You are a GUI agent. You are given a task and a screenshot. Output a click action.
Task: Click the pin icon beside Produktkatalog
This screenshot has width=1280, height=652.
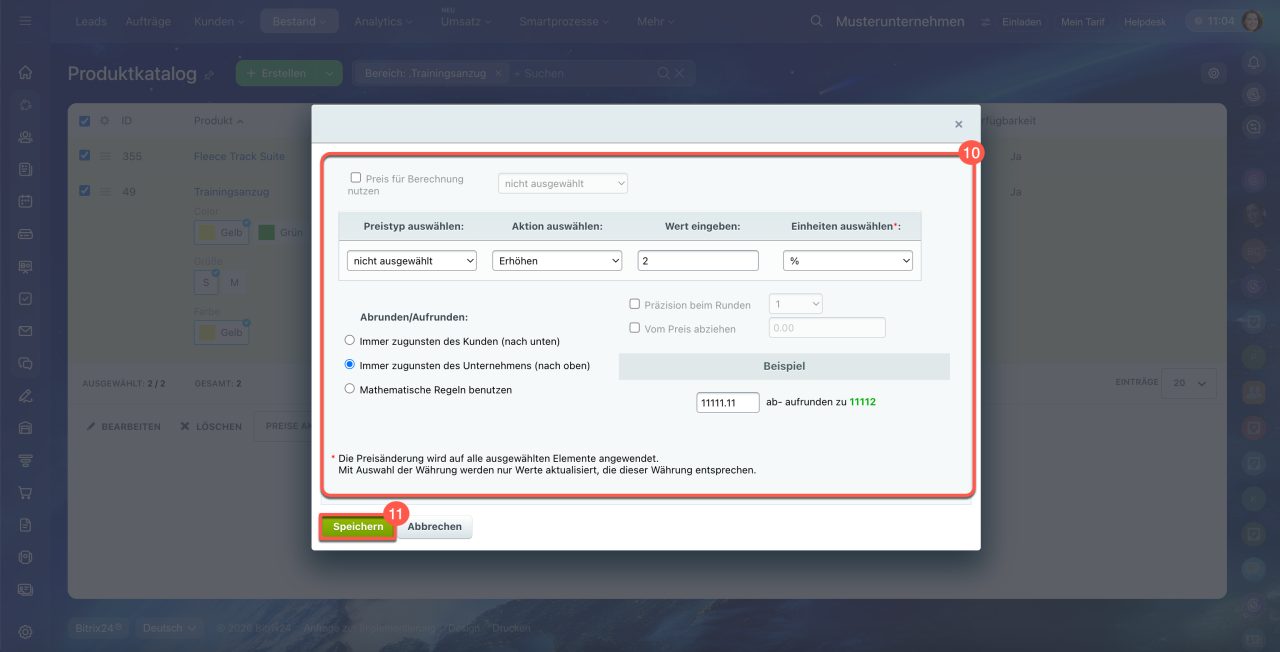point(209,74)
